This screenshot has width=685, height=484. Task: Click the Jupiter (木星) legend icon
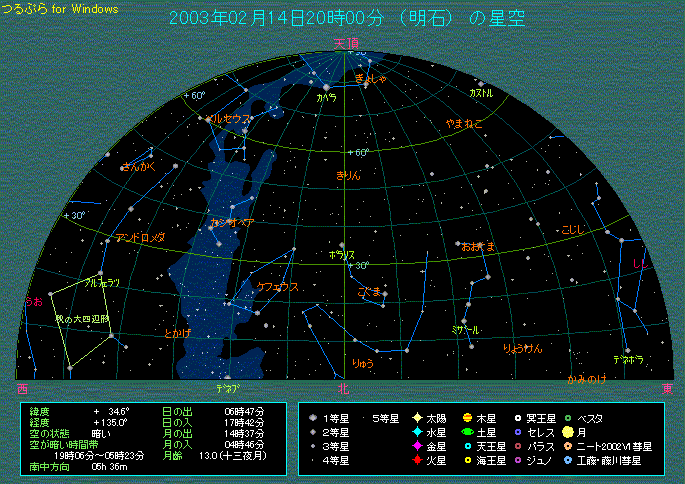click(467, 418)
